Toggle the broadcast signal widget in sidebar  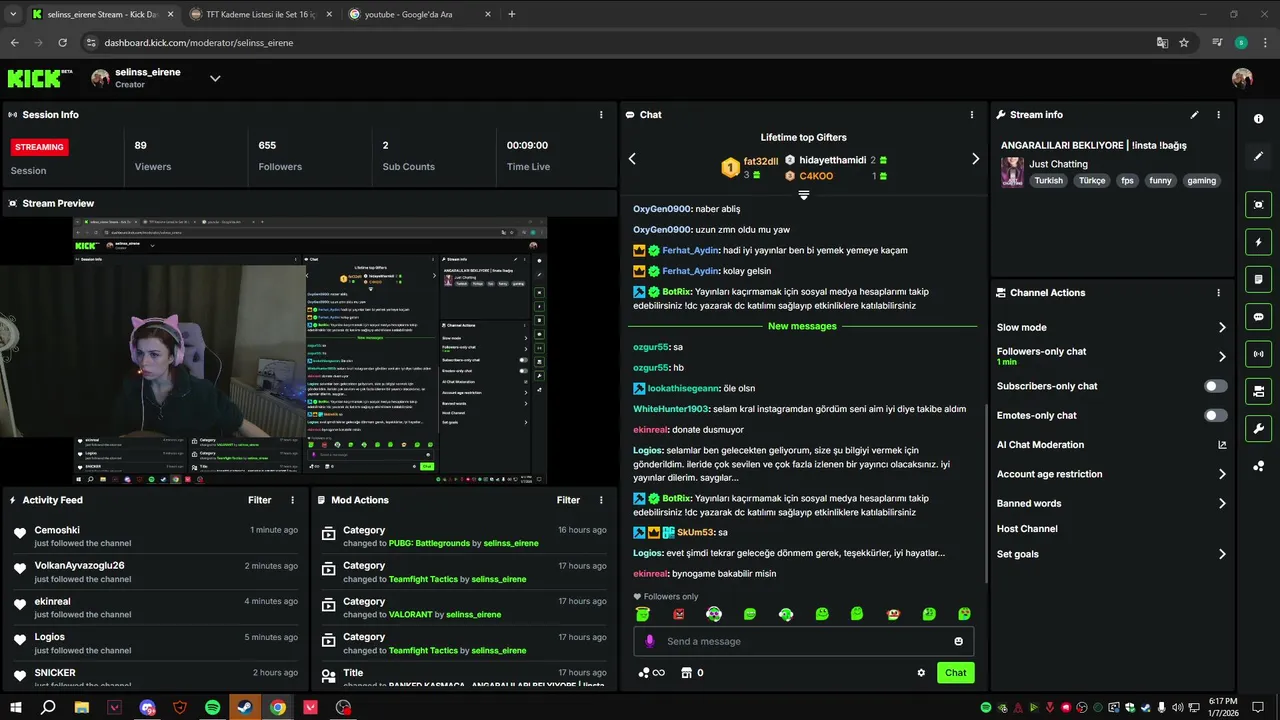[1258, 354]
